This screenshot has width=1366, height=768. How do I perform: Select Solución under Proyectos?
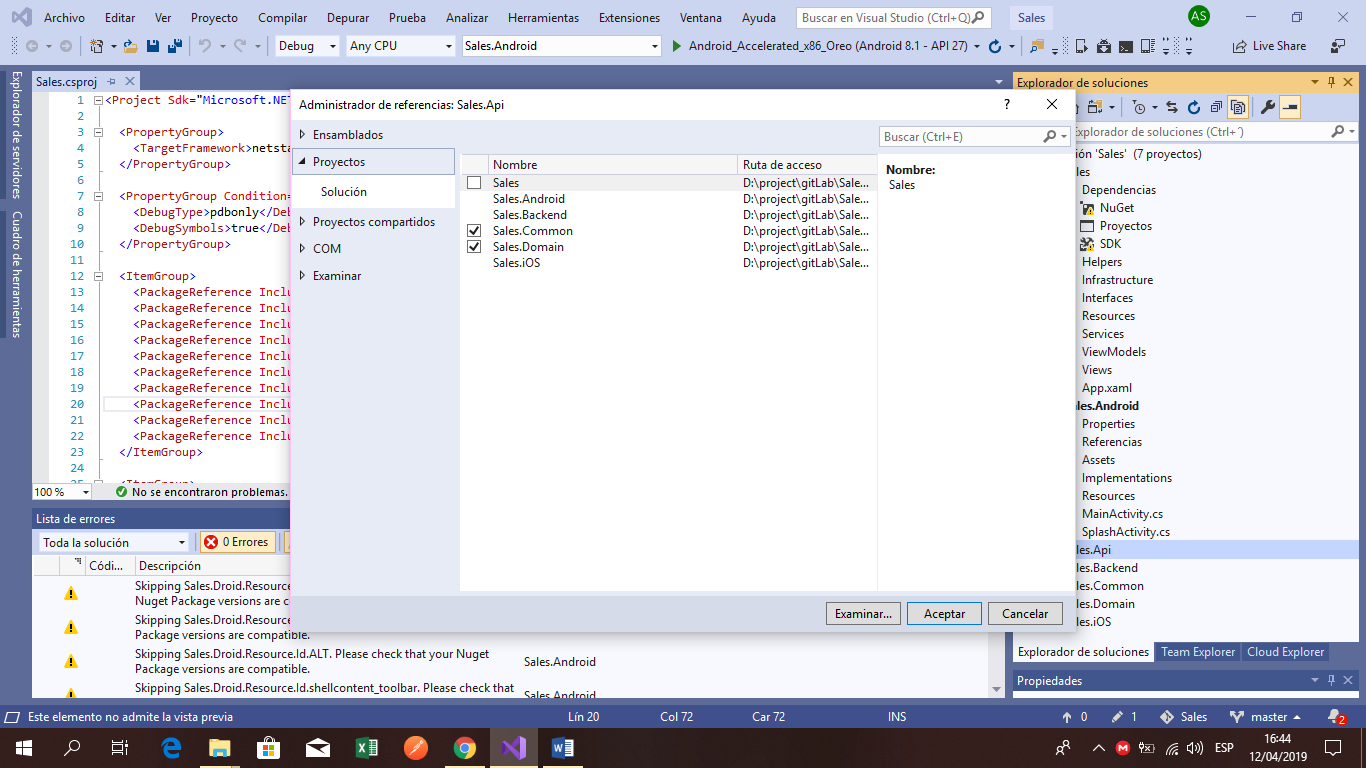(x=344, y=192)
